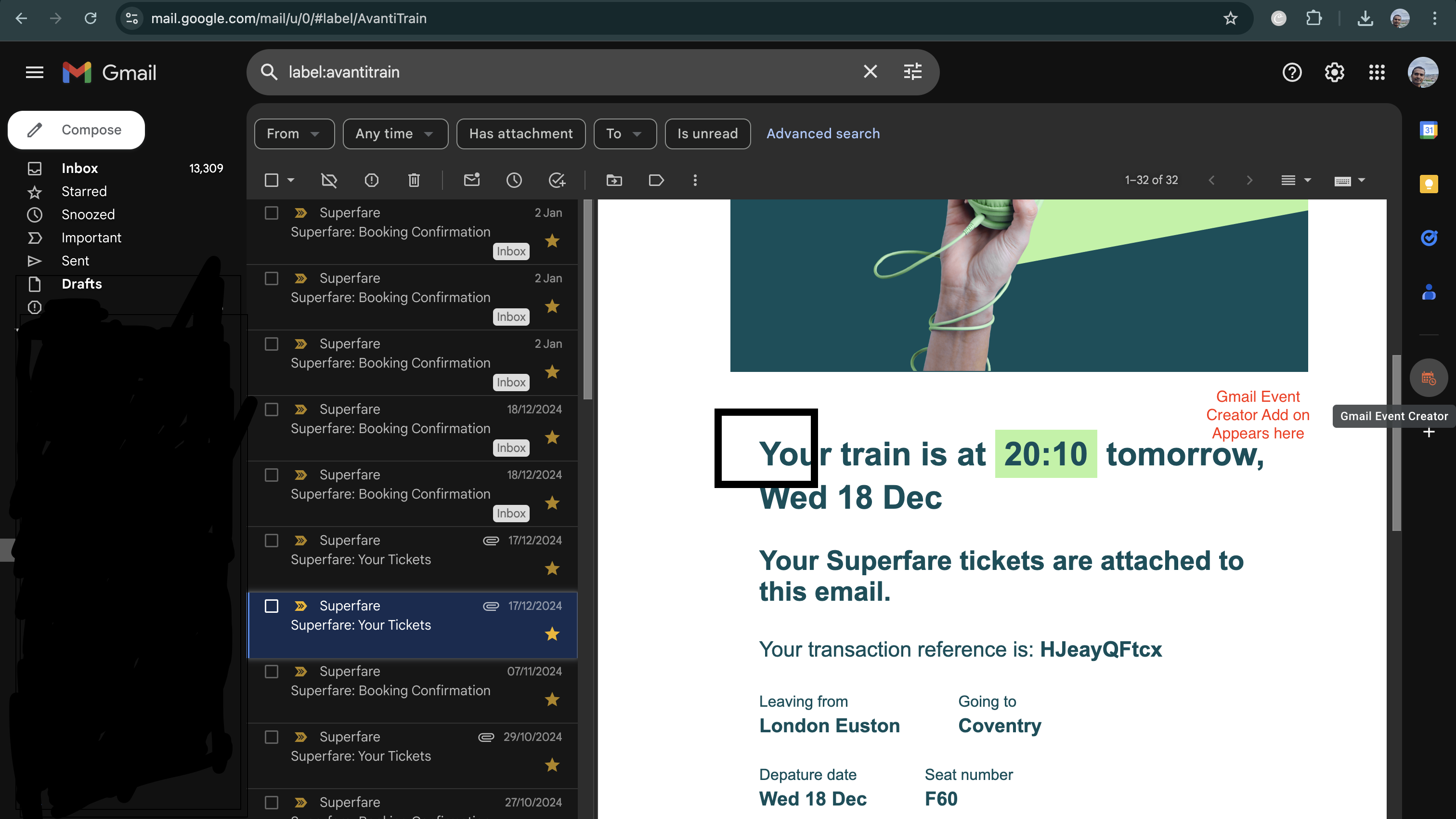Click the Compose button
The image size is (1456, 819).
(x=76, y=130)
